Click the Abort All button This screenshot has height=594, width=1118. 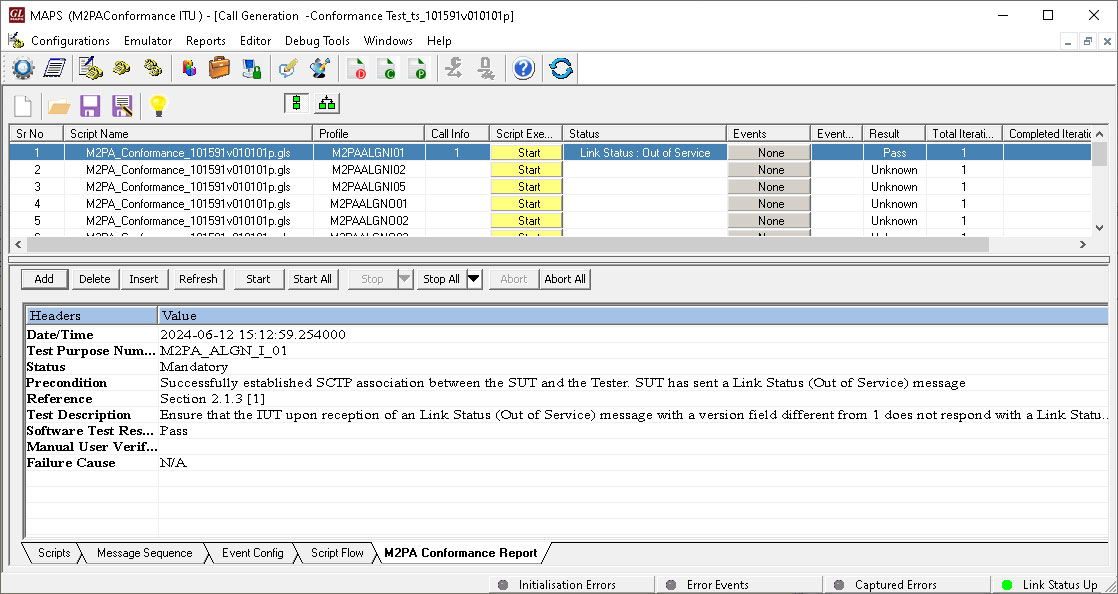click(x=565, y=279)
